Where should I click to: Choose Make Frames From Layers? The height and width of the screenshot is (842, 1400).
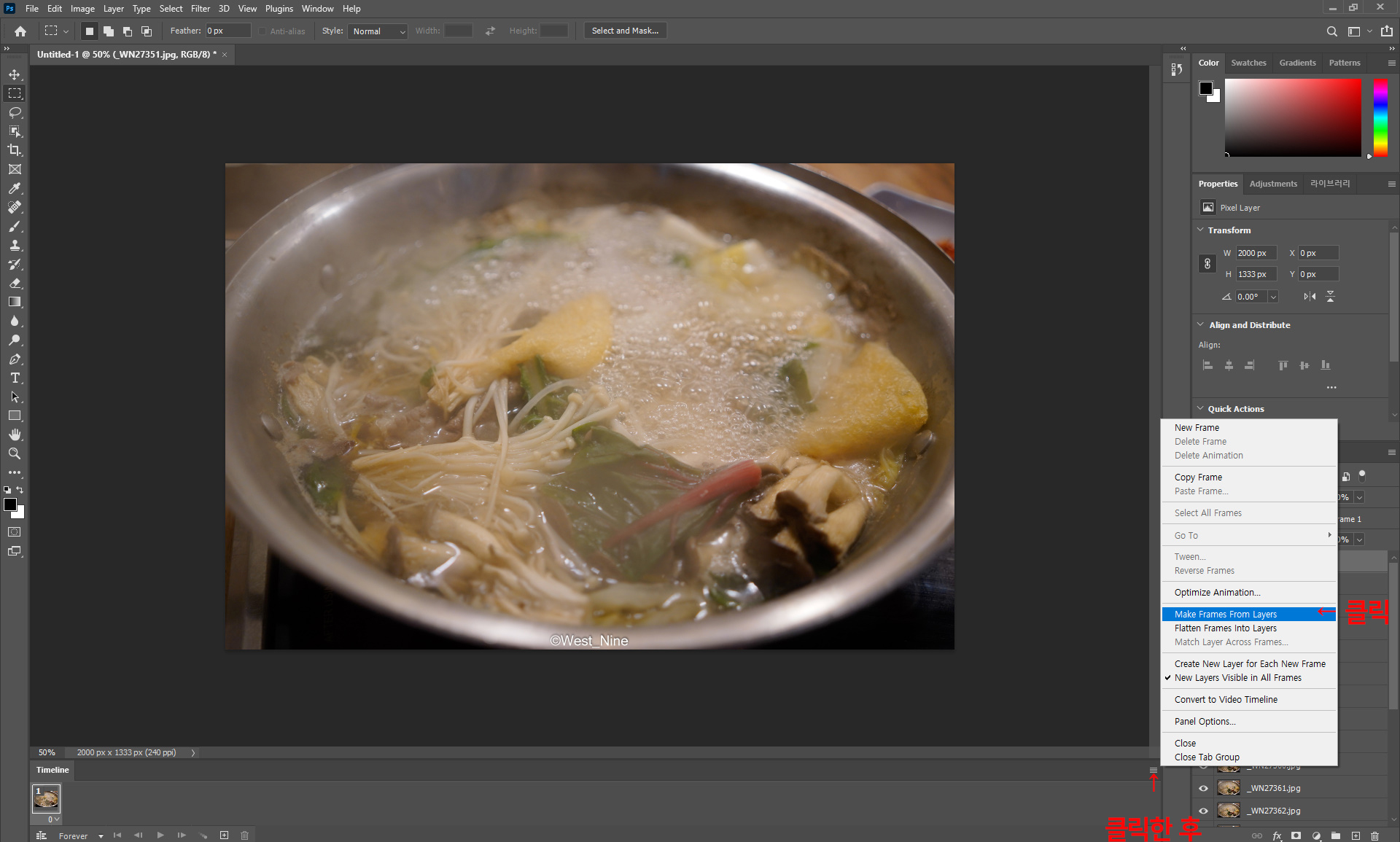point(1225,614)
